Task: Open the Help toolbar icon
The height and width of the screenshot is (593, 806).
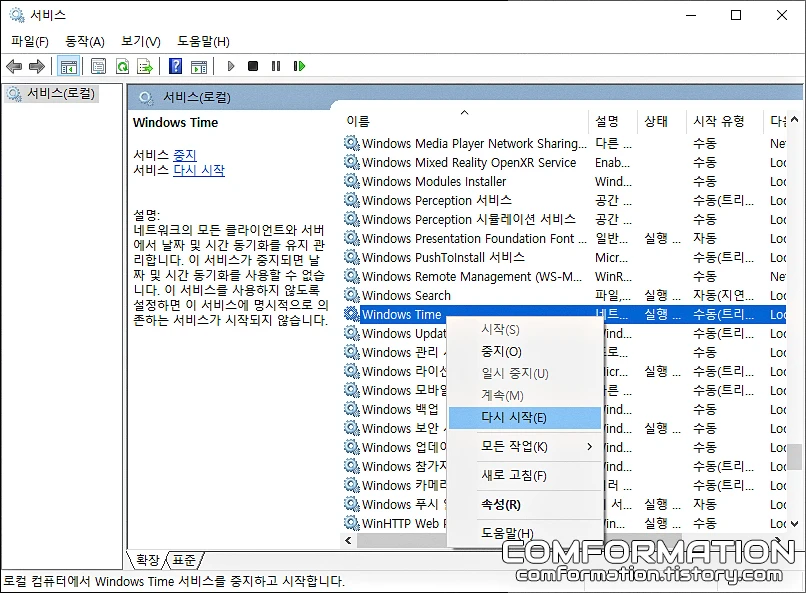Action: point(175,66)
